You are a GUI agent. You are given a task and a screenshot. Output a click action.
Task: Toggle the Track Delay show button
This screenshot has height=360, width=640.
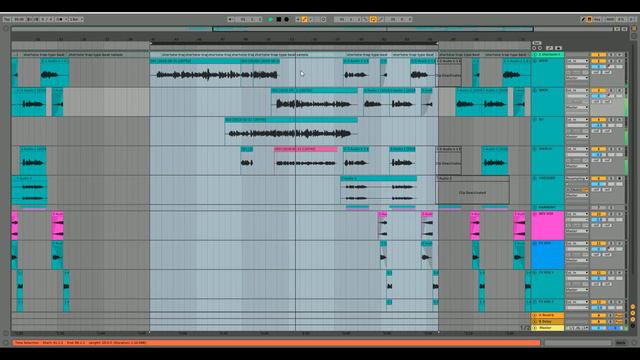(633, 325)
